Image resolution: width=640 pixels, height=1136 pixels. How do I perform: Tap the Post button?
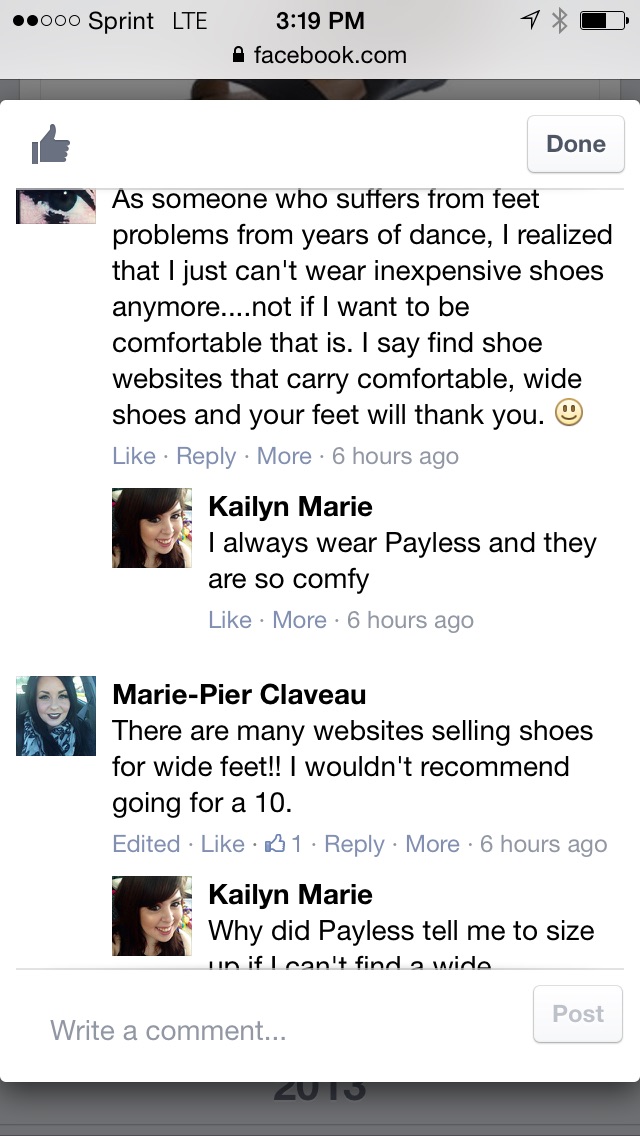(x=578, y=1014)
